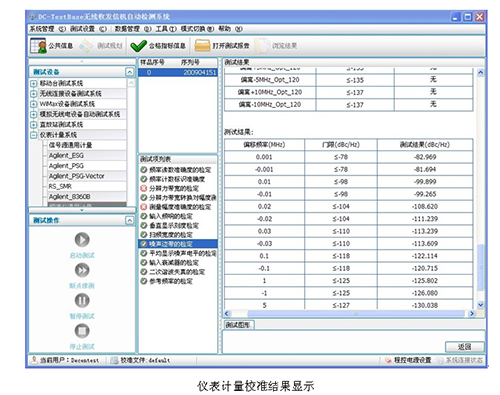Click the 系统连接状态 status bar indicator

coord(460,360)
